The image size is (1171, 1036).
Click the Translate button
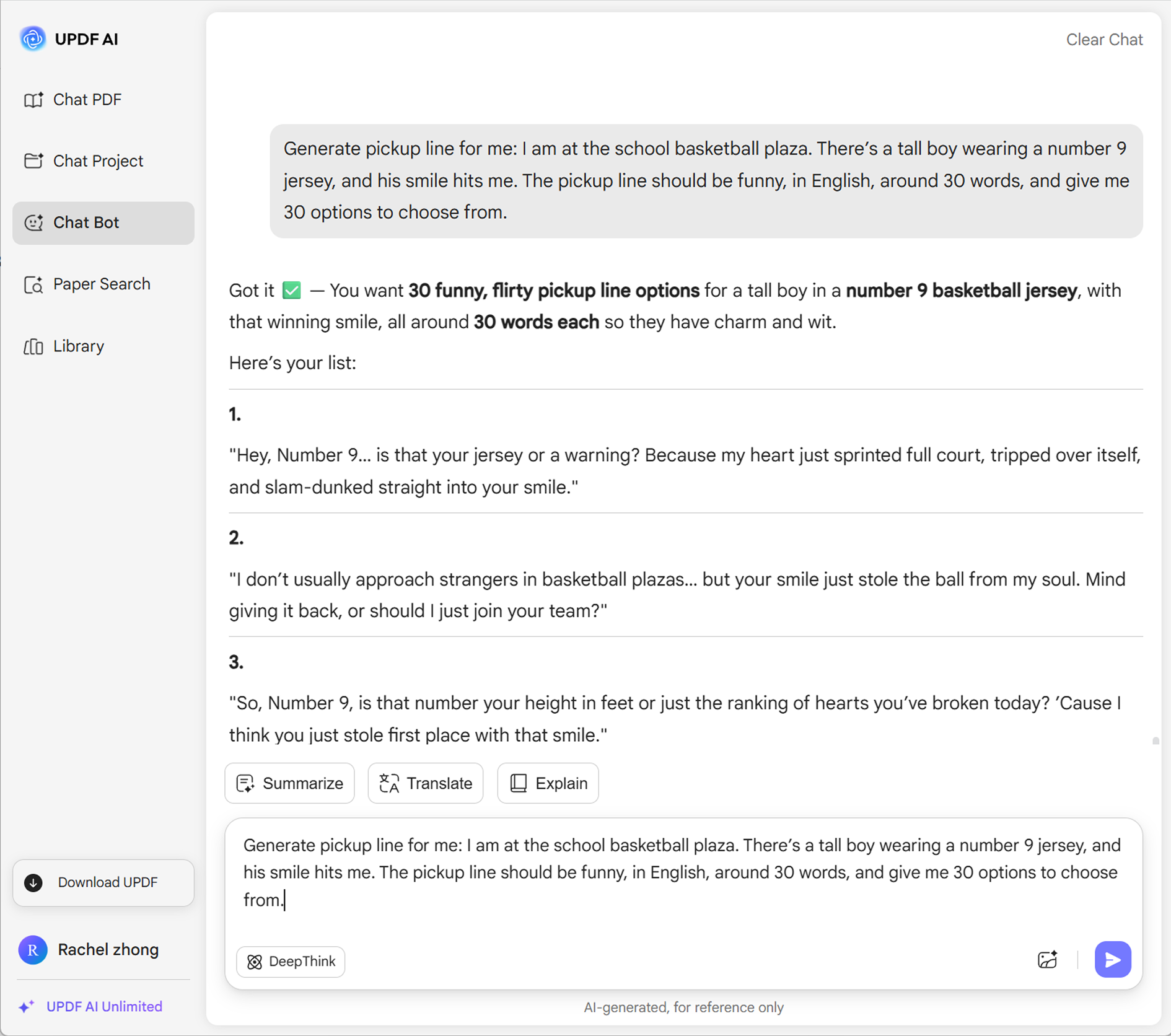click(426, 783)
